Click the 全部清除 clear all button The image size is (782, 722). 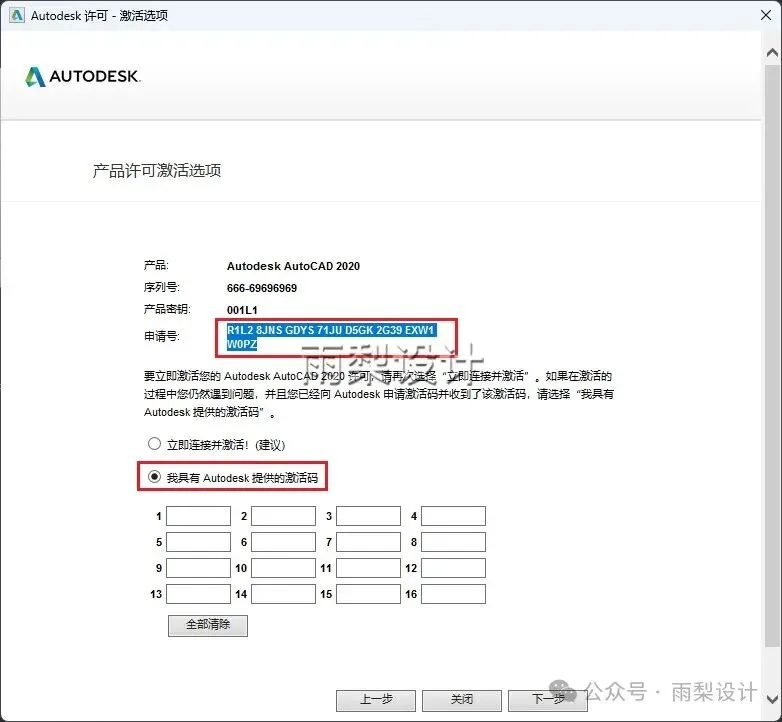(x=208, y=625)
